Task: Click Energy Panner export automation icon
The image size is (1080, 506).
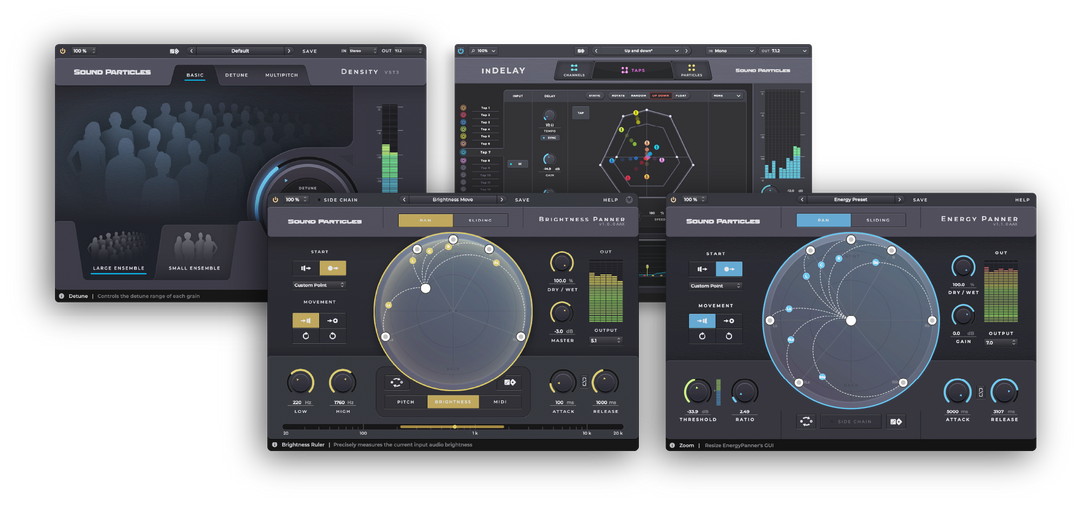Action: 895,421
